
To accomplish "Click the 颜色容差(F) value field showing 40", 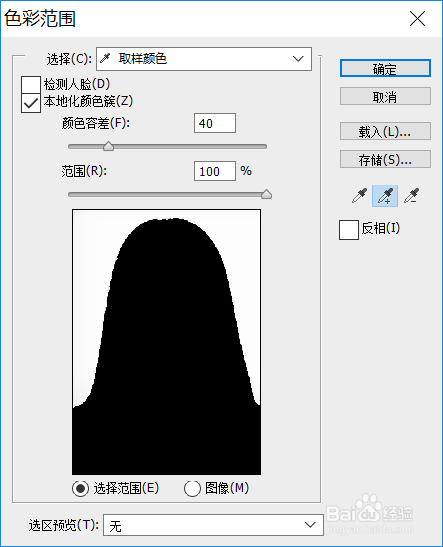I will 215,123.
